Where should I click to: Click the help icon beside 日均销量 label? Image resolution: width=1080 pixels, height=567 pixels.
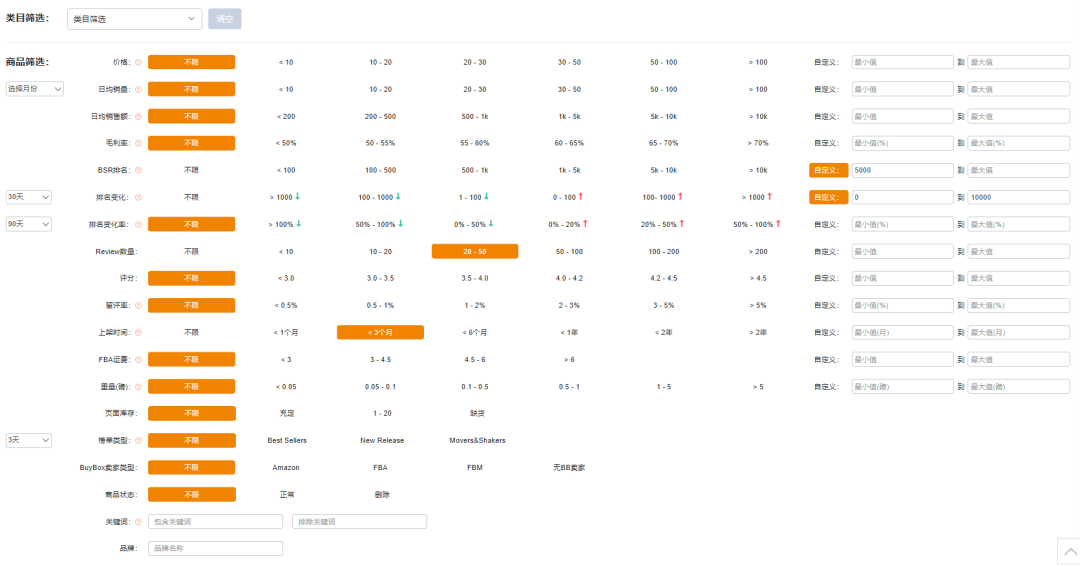(138, 90)
